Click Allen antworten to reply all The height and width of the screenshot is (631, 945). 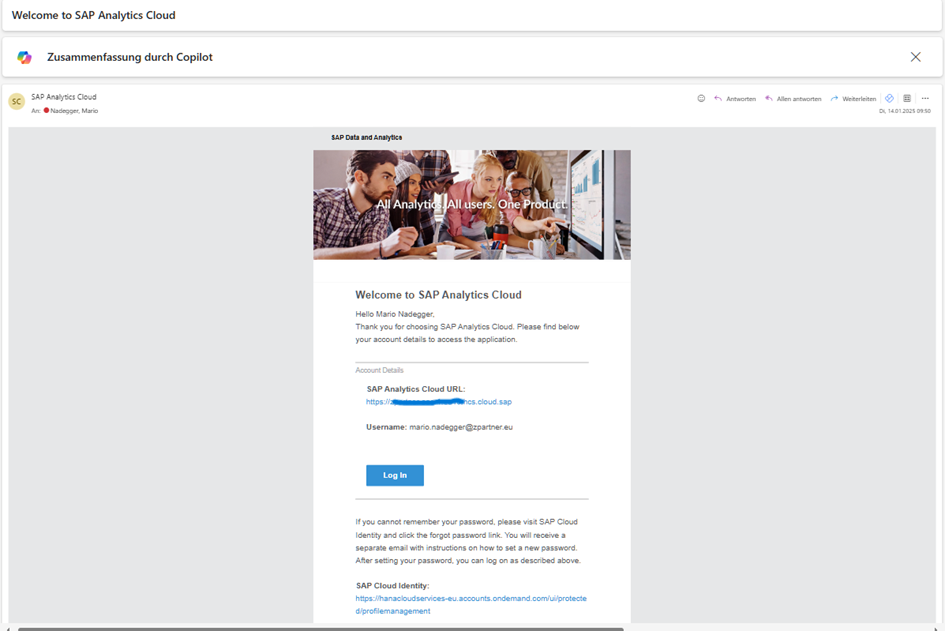[x=793, y=99]
